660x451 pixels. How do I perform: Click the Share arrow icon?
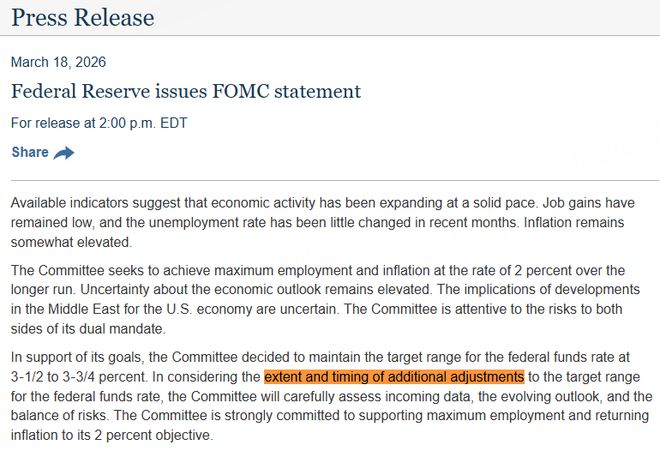point(64,153)
